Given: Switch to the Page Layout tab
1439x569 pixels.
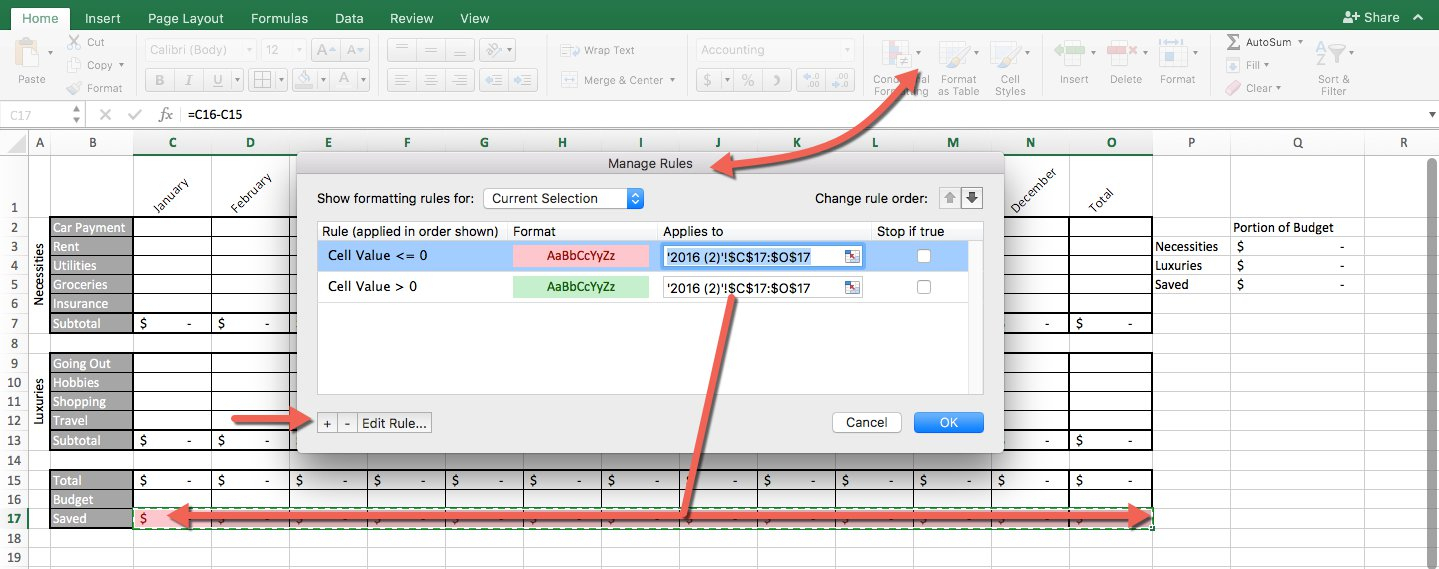Looking at the screenshot, I should pos(185,18).
